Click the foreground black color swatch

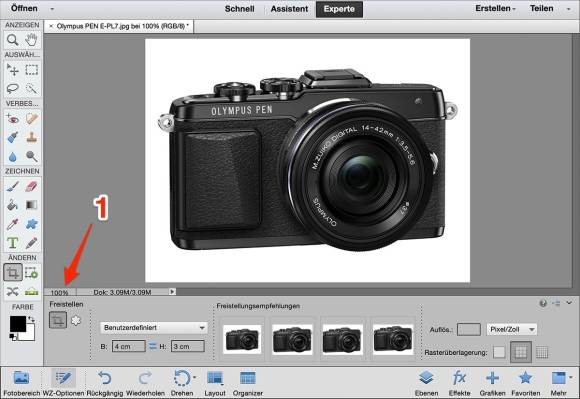click(x=17, y=324)
